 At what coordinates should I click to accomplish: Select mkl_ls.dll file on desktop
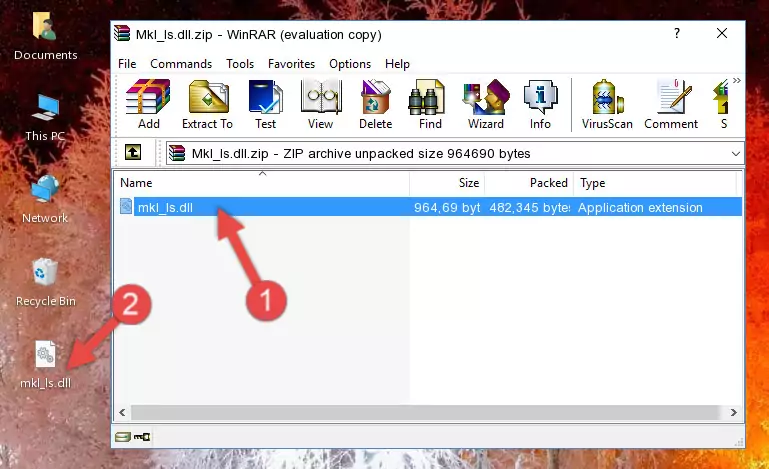[46, 365]
